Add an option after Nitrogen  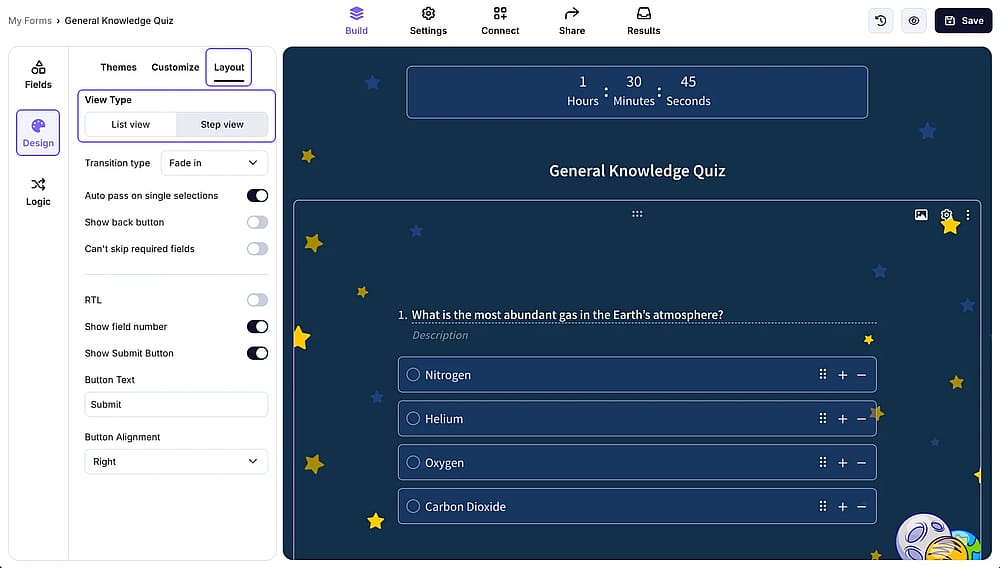click(x=842, y=375)
